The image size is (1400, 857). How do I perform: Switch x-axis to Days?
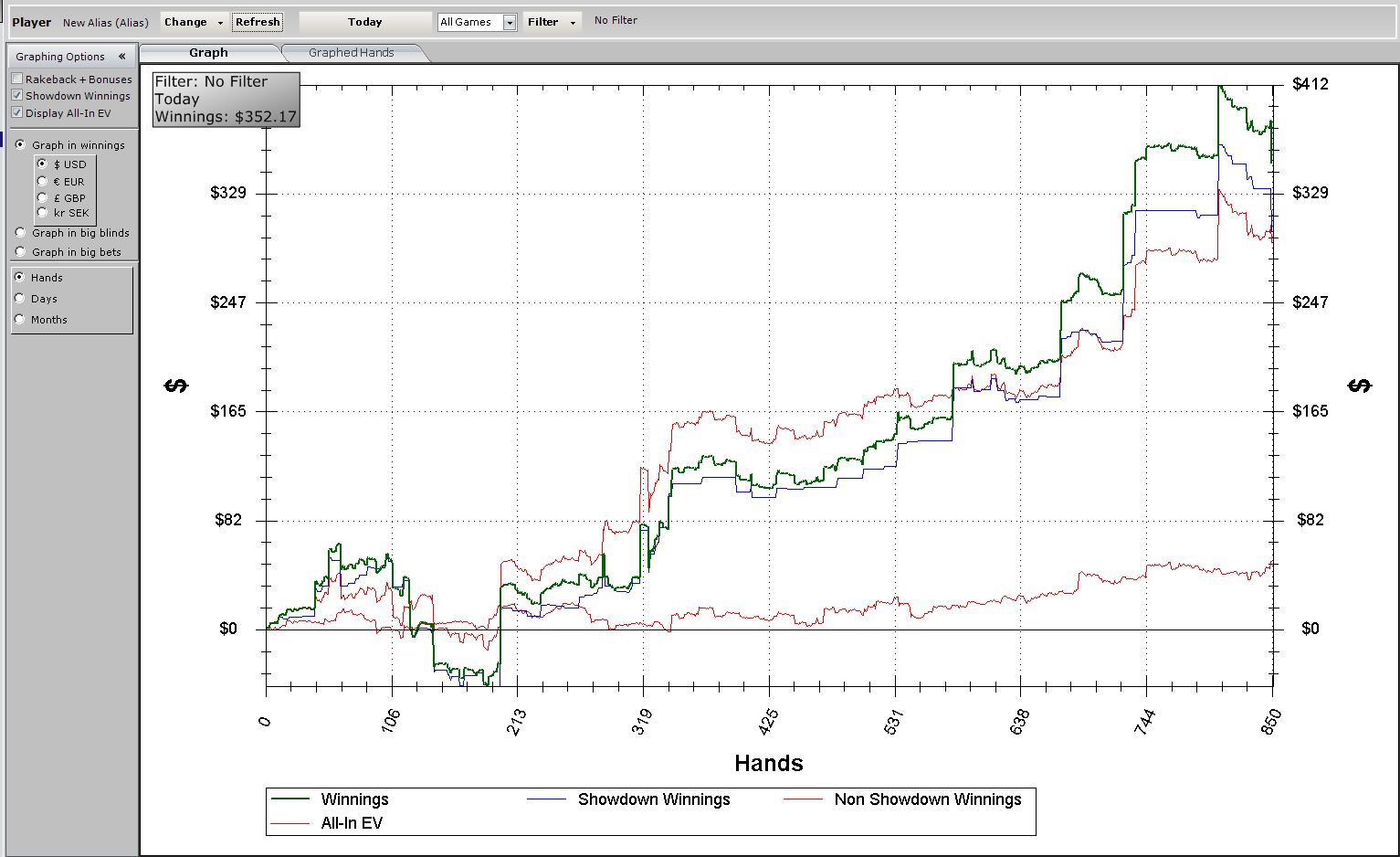20,299
